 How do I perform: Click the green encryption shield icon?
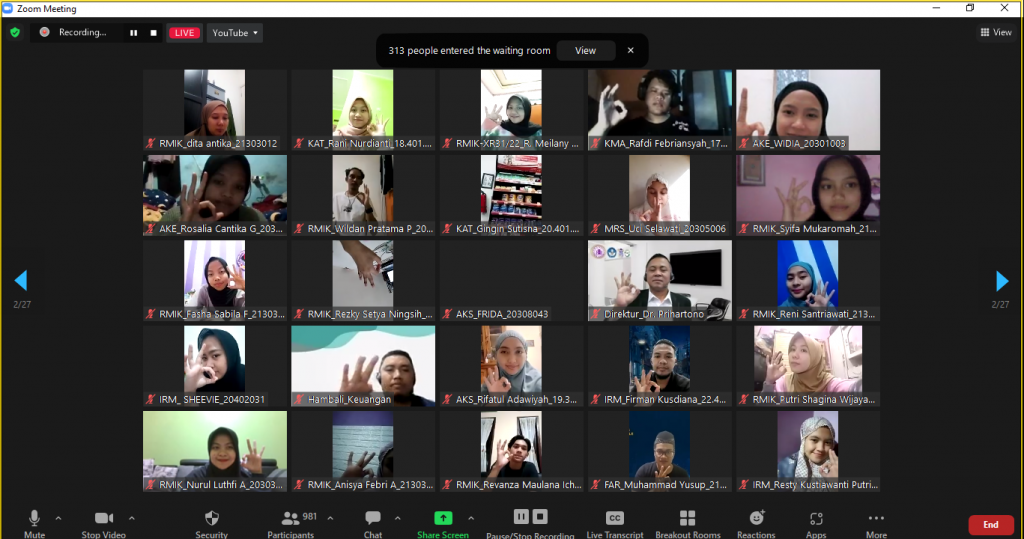click(x=15, y=32)
